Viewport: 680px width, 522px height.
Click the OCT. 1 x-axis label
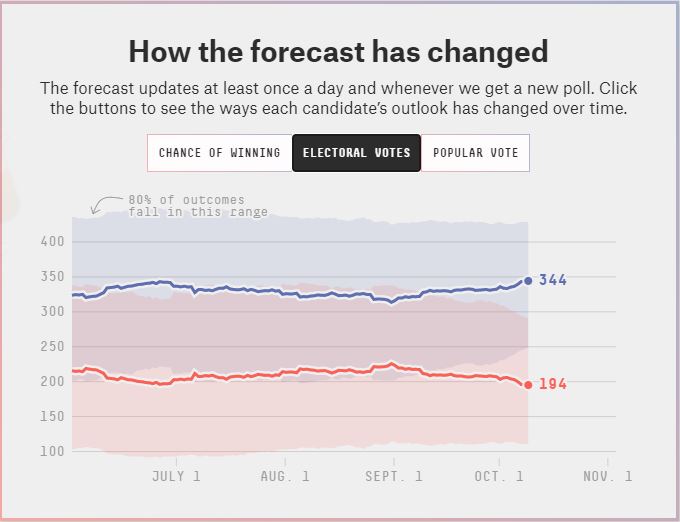pyautogui.click(x=499, y=476)
